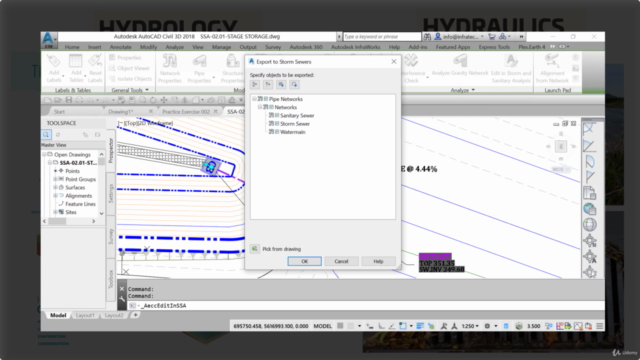Click Edit in Storm and Sanitary Analysis

(511, 69)
